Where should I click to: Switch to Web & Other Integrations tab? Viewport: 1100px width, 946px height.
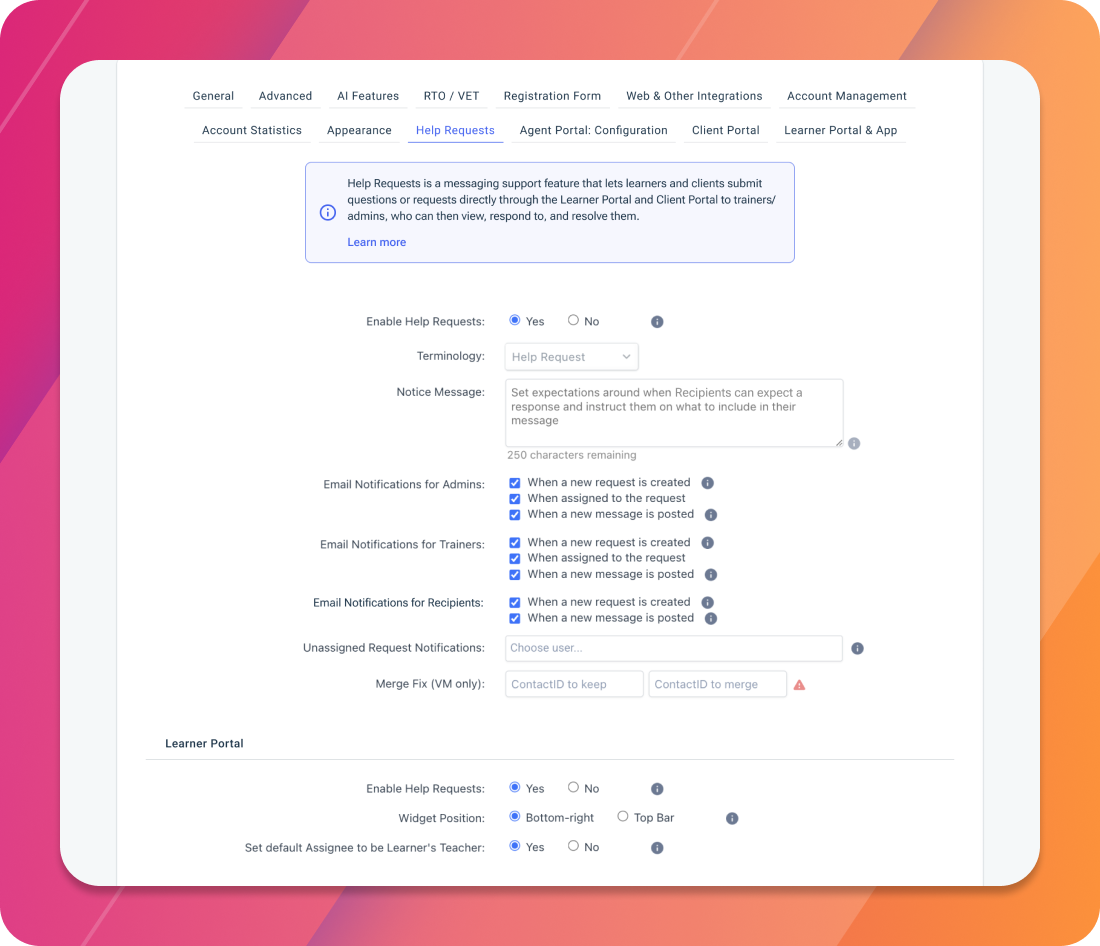[694, 96]
